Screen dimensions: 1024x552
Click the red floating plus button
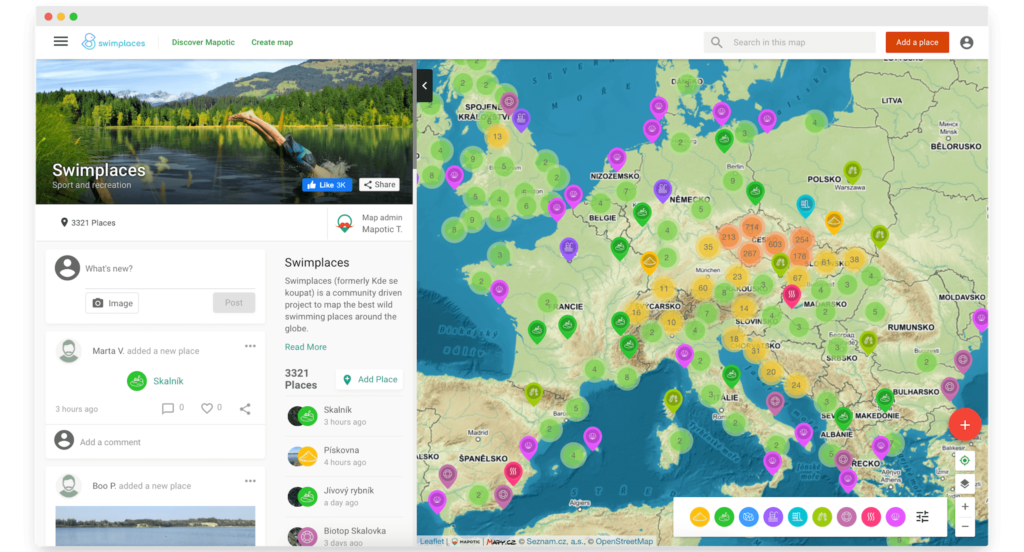[965, 425]
